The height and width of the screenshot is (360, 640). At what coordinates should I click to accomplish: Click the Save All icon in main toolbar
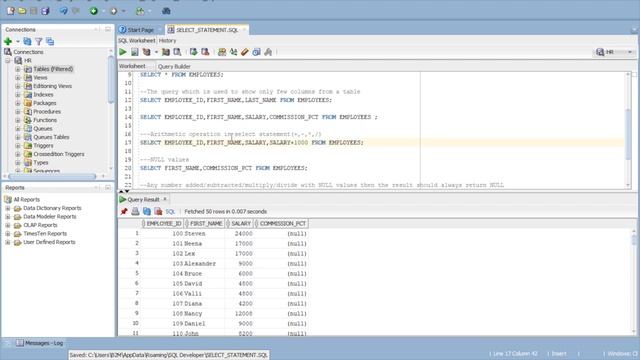[45, 11]
